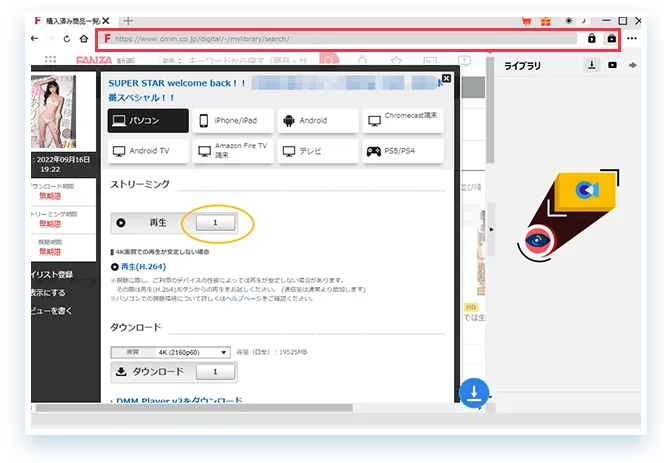
Task: Open the shopping cart icon in title bar
Action: (526, 21)
